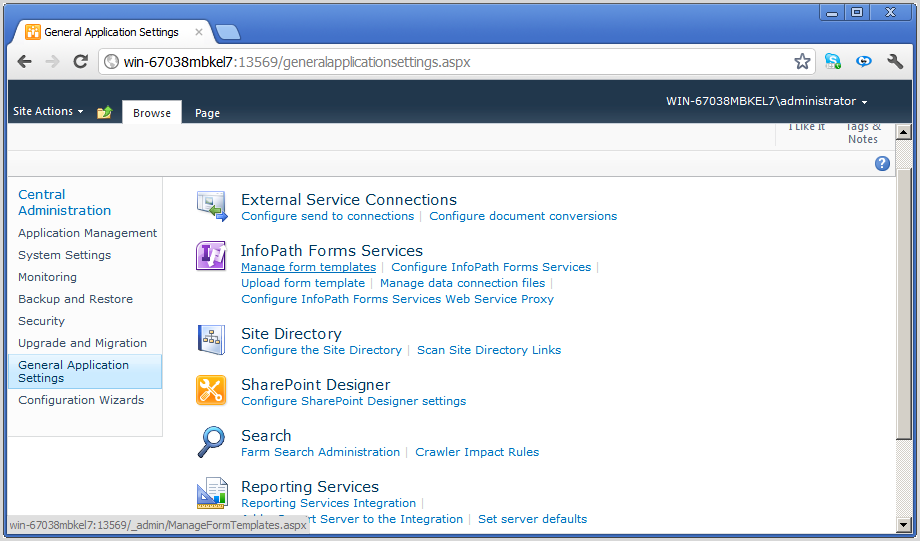The width and height of the screenshot is (920, 541).
Task: Open Backup and Restore
Action: click(76, 299)
